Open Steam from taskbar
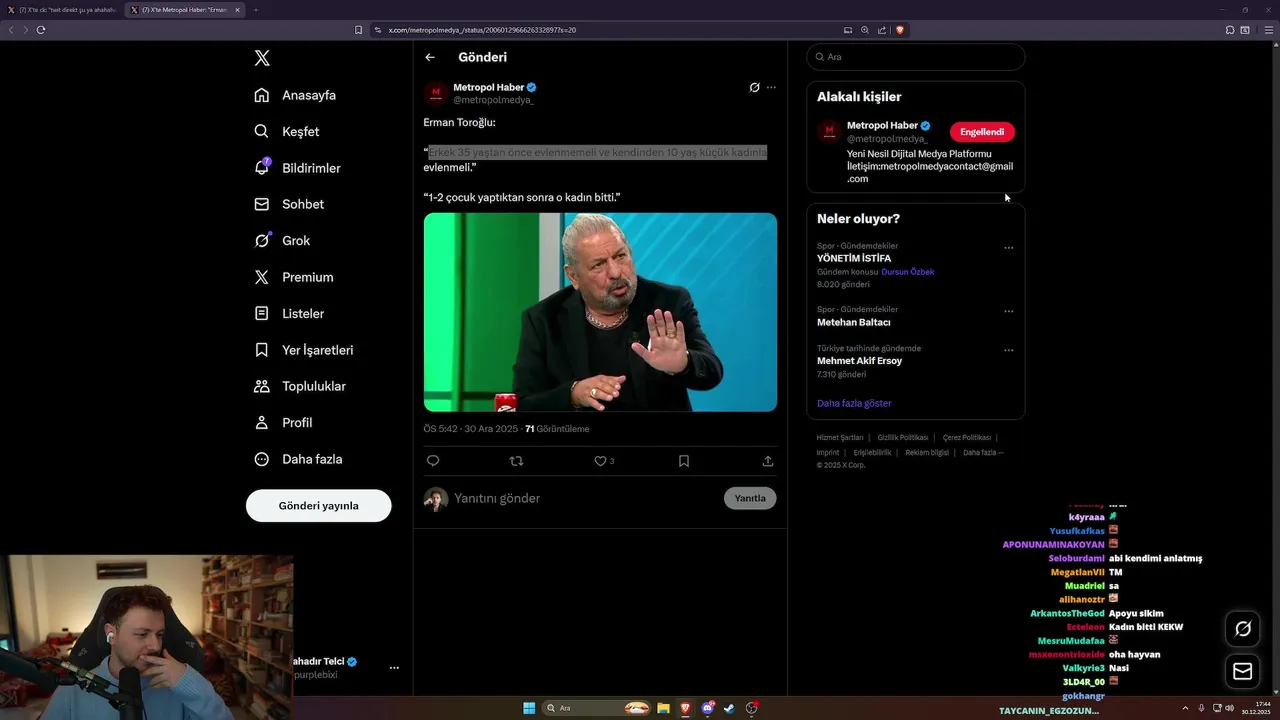Screen dimensions: 1280x720 pos(729,708)
